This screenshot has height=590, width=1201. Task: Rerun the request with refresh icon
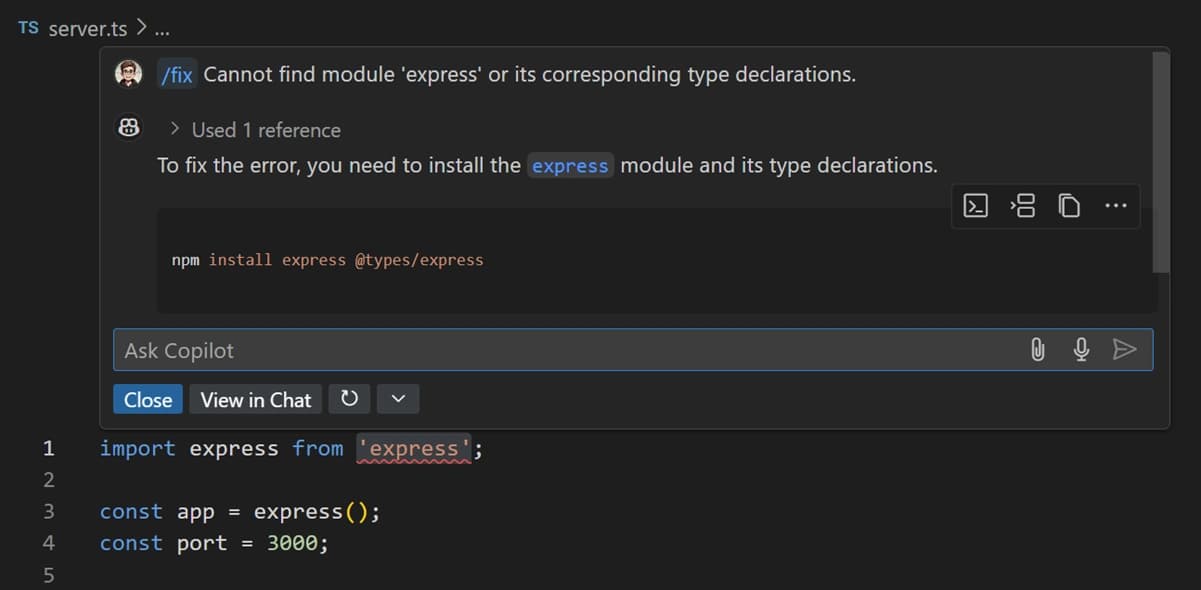349,399
